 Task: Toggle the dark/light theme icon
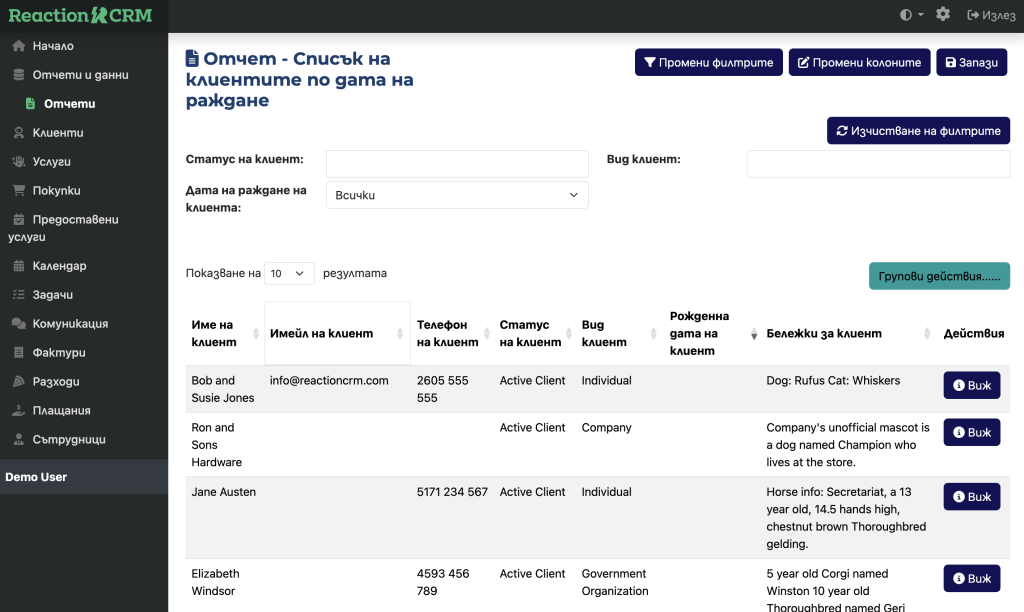911,15
